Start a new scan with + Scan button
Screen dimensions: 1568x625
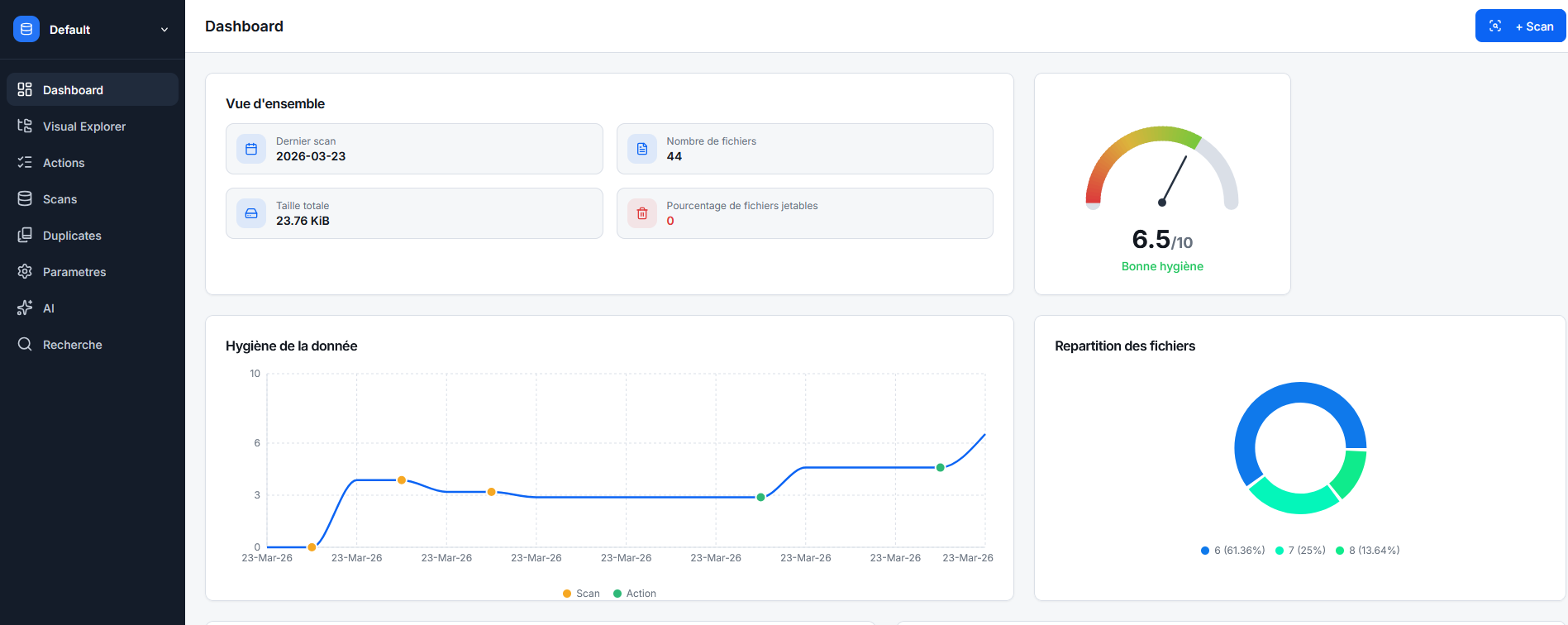1521,26
